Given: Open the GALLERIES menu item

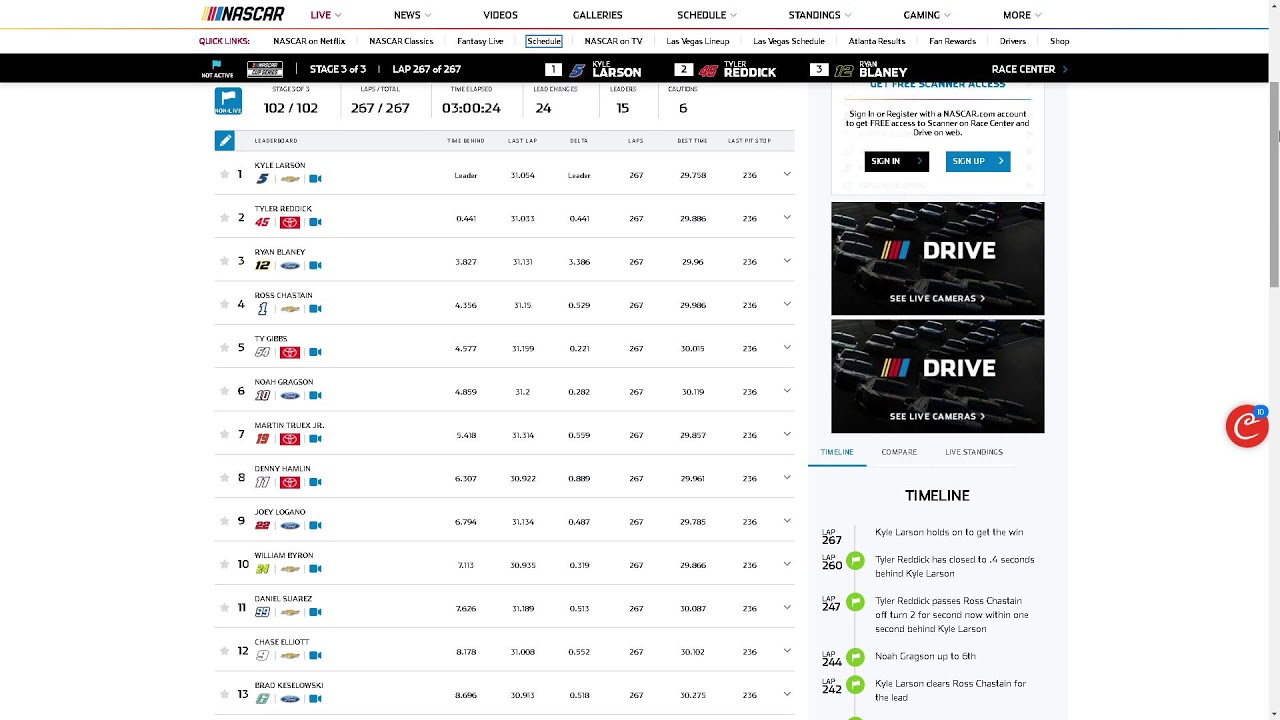Looking at the screenshot, I should coord(597,15).
